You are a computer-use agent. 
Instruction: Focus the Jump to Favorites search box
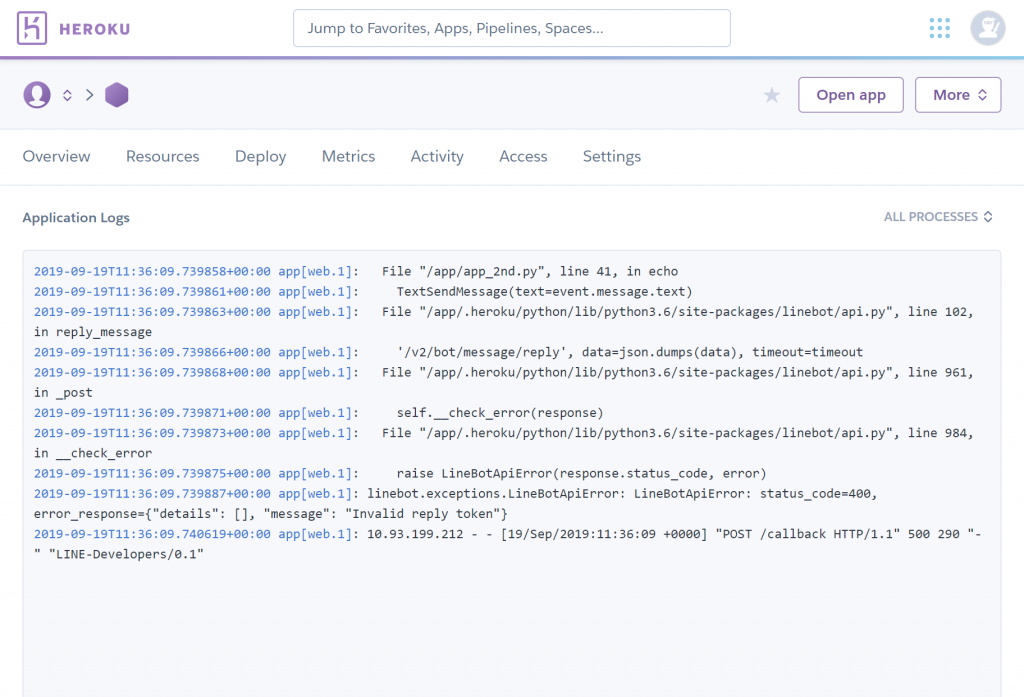coord(511,28)
